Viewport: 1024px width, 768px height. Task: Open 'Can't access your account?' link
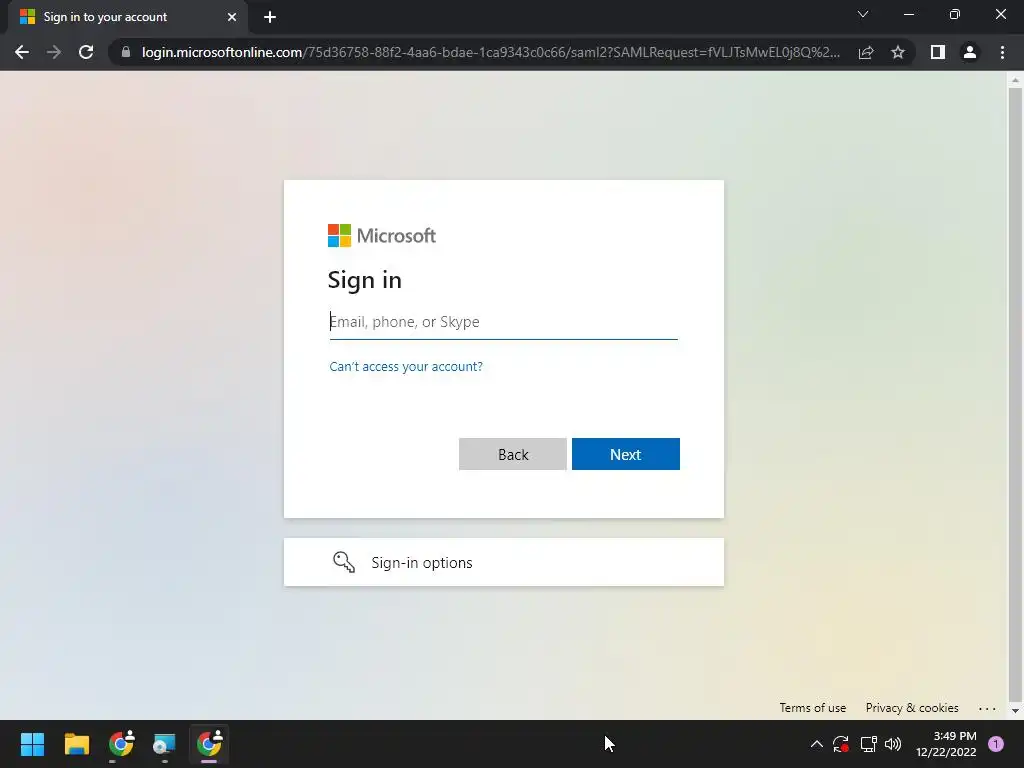[406, 366]
